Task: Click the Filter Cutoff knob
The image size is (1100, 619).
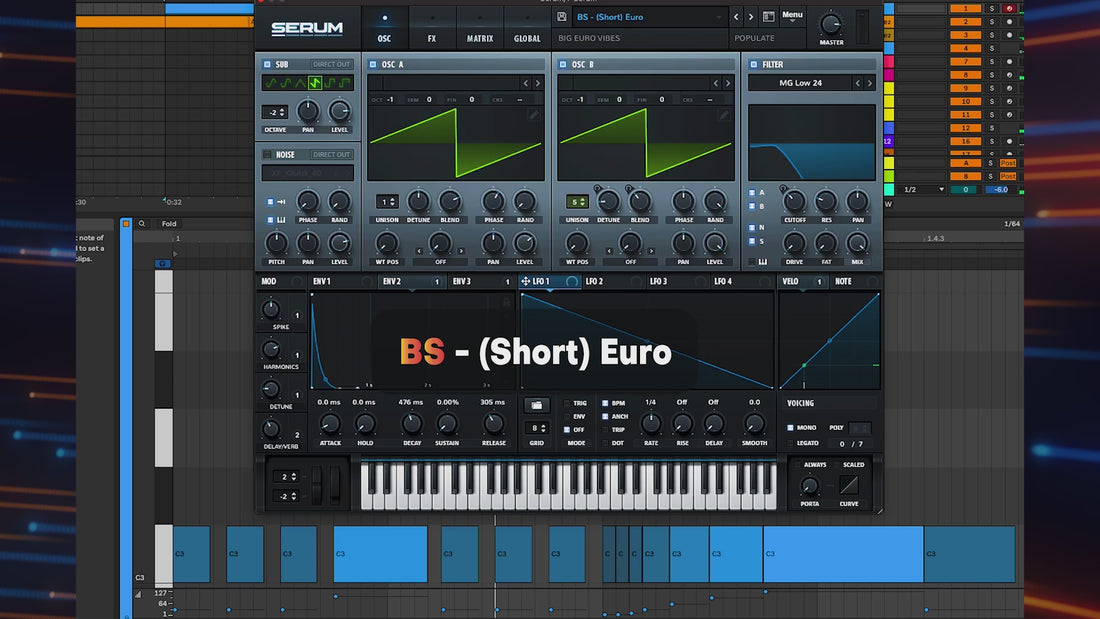Action: point(794,202)
